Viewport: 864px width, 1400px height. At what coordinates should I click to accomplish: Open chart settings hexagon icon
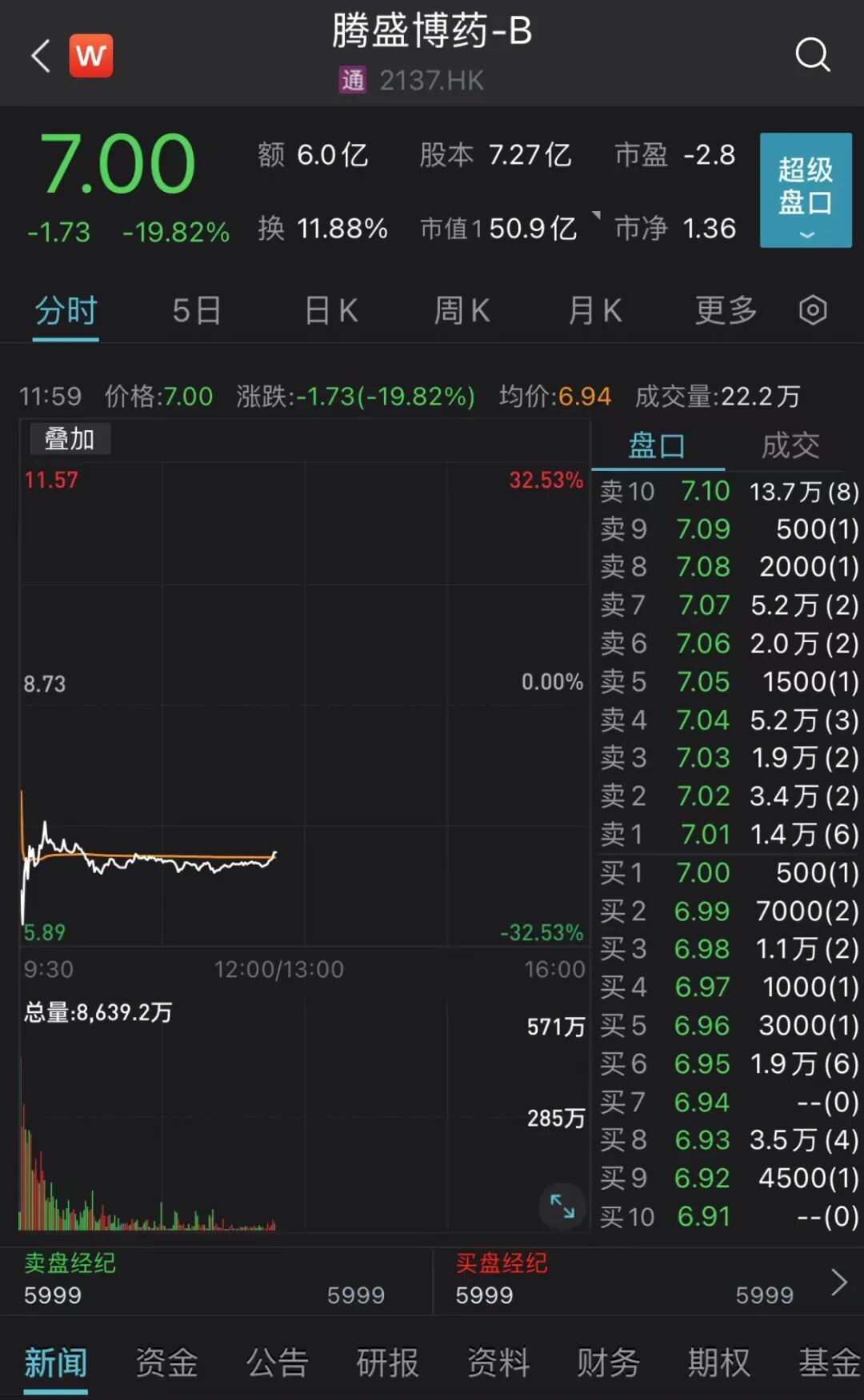(x=813, y=310)
